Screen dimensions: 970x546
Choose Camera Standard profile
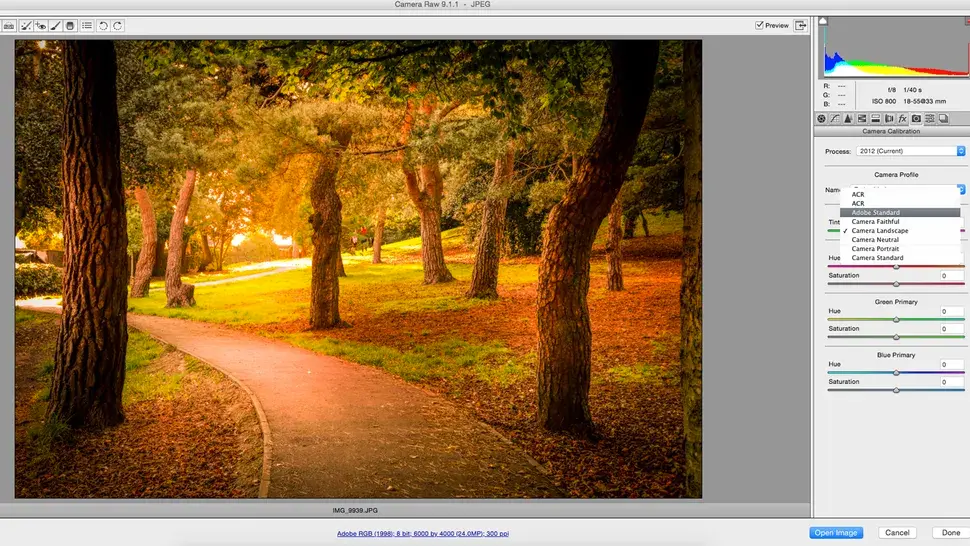coord(900,258)
